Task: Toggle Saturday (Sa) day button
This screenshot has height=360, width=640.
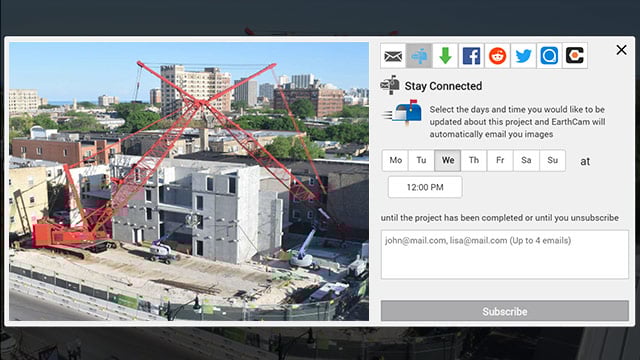Action: (x=526, y=160)
